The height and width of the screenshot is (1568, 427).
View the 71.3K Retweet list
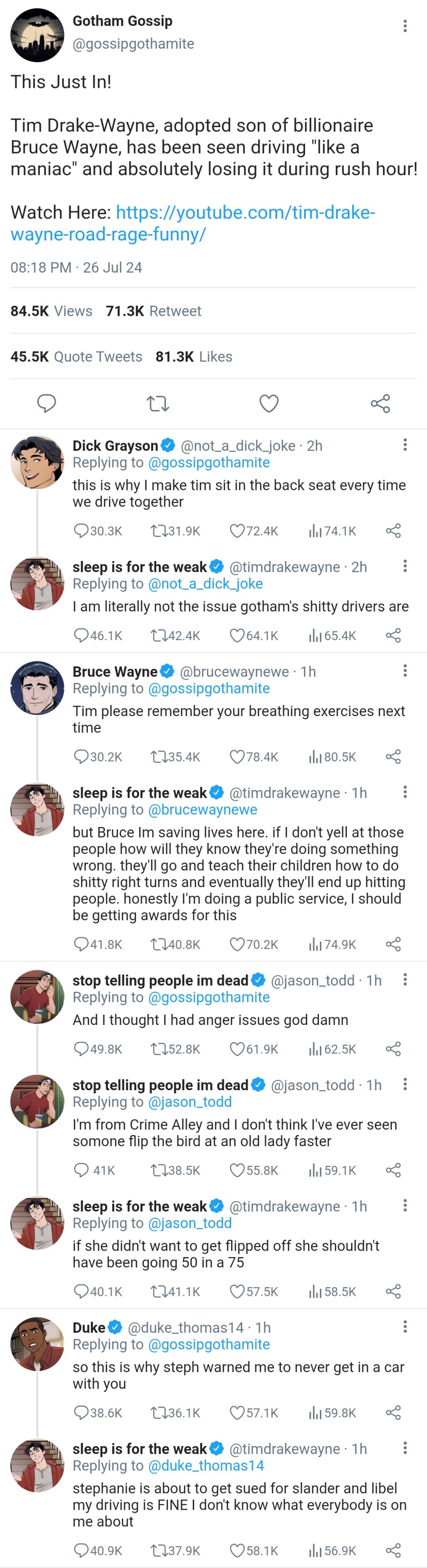point(153,311)
